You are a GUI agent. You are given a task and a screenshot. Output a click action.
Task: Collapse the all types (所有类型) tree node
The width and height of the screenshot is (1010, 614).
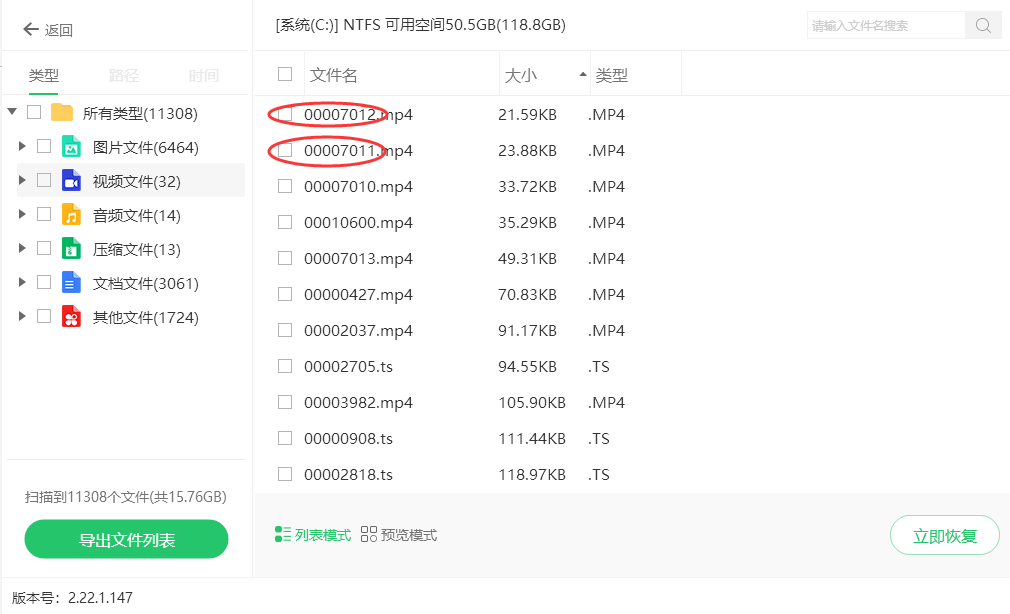click(11, 112)
